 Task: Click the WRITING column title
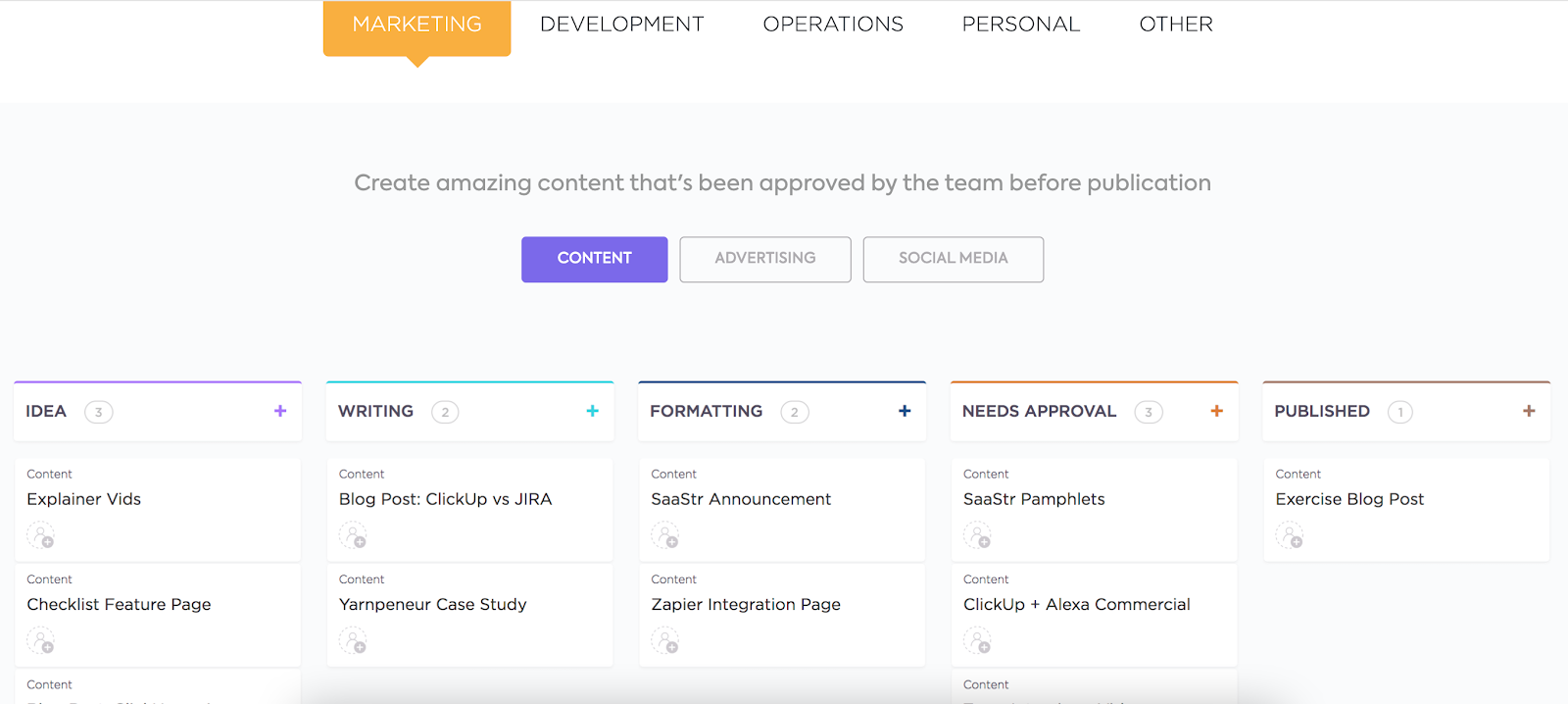(x=375, y=411)
